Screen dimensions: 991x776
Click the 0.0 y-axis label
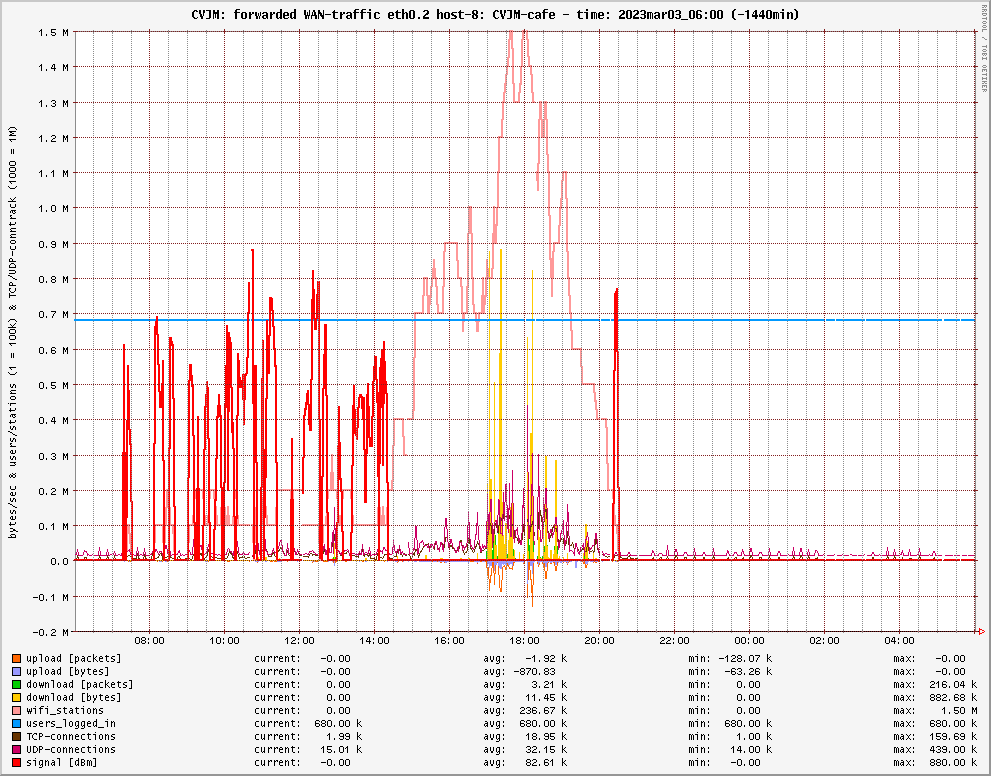pyautogui.click(x=59, y=561)
